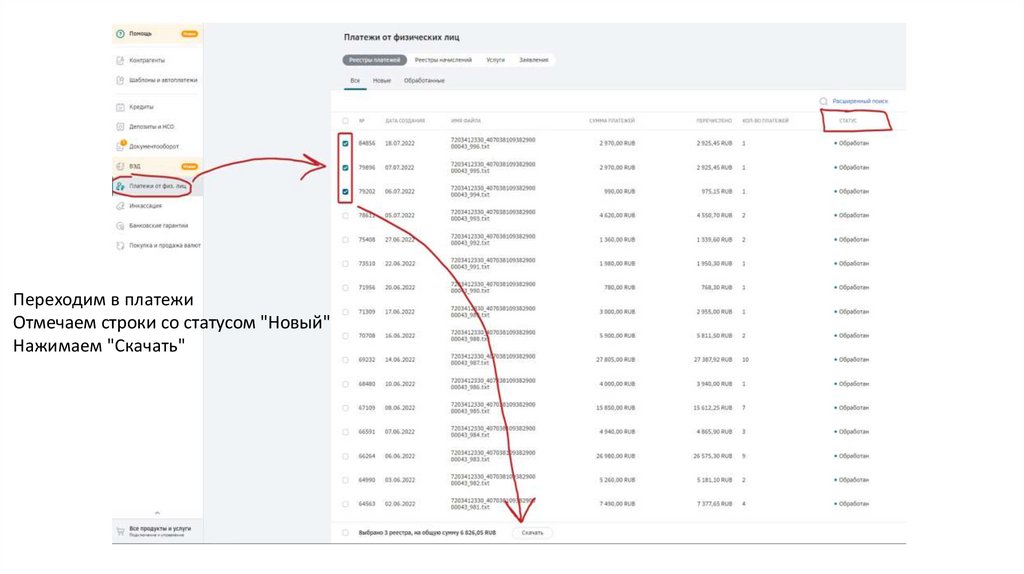
Task: Tick the checkbox for registry 70708
Action: click(x=345, y=336)
